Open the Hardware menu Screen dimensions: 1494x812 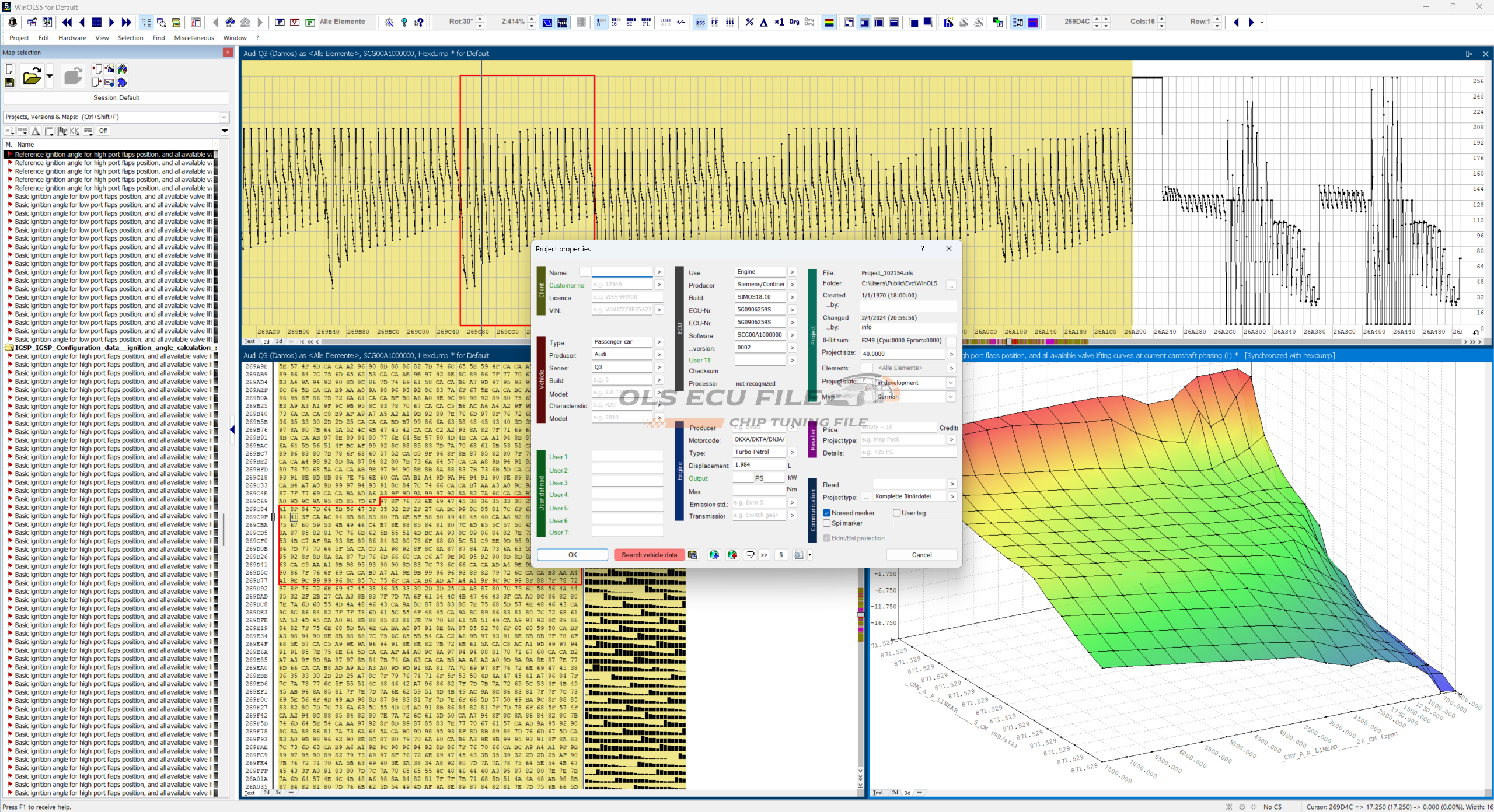coord(72,38)
